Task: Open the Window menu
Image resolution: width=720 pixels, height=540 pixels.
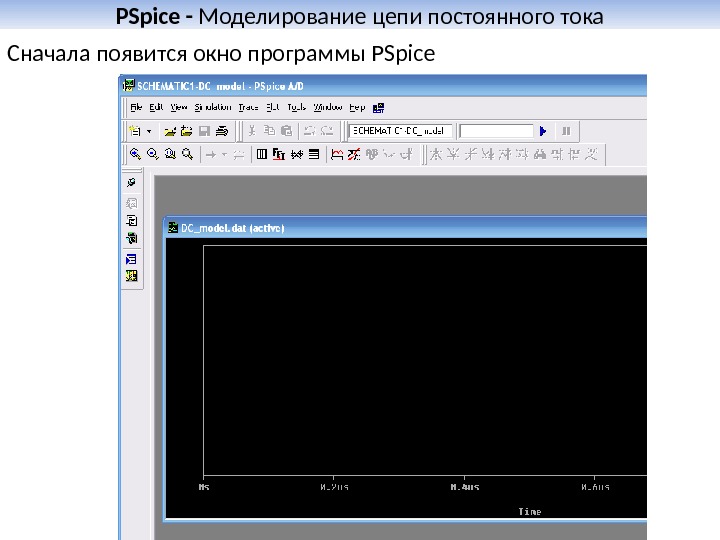Action: click(x=328, y=107)
